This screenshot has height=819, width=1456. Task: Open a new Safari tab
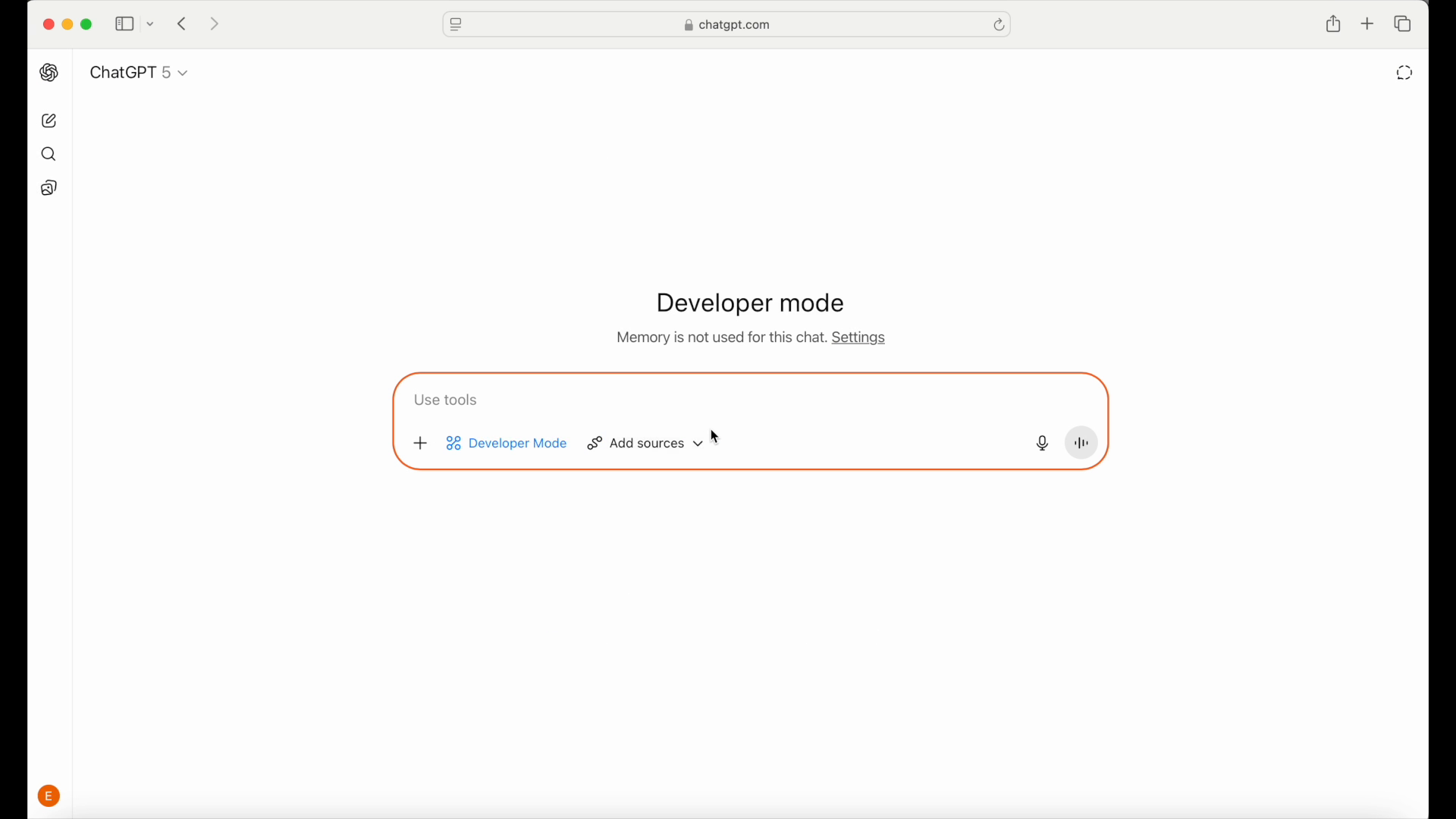coord(1367,24)
